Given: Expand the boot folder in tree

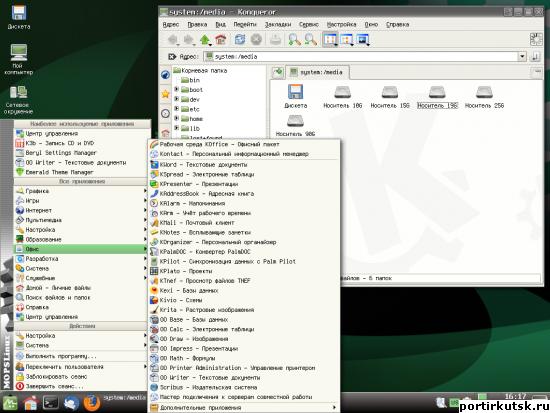Looking at the screenshot, I should click(x=176, y=89).
